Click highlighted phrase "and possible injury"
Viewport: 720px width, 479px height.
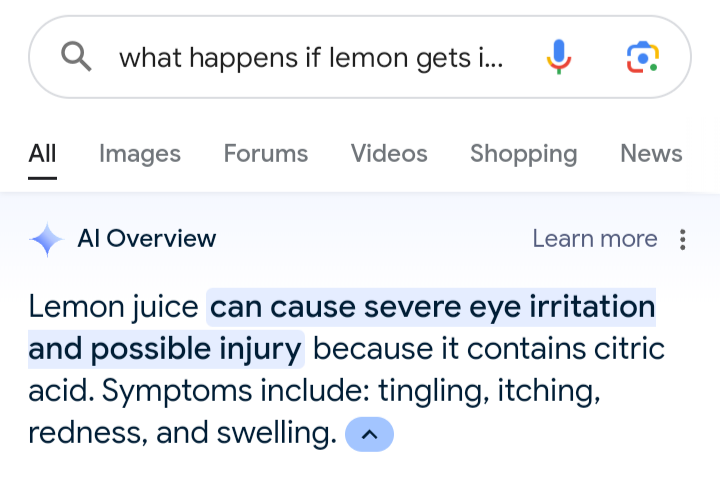click(x=165, y=350)
